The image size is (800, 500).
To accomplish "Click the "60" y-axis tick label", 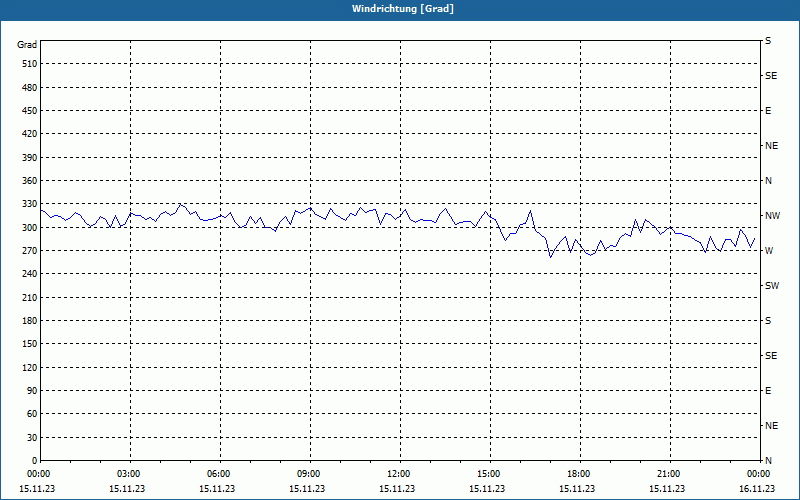I will tap(32, 414).
